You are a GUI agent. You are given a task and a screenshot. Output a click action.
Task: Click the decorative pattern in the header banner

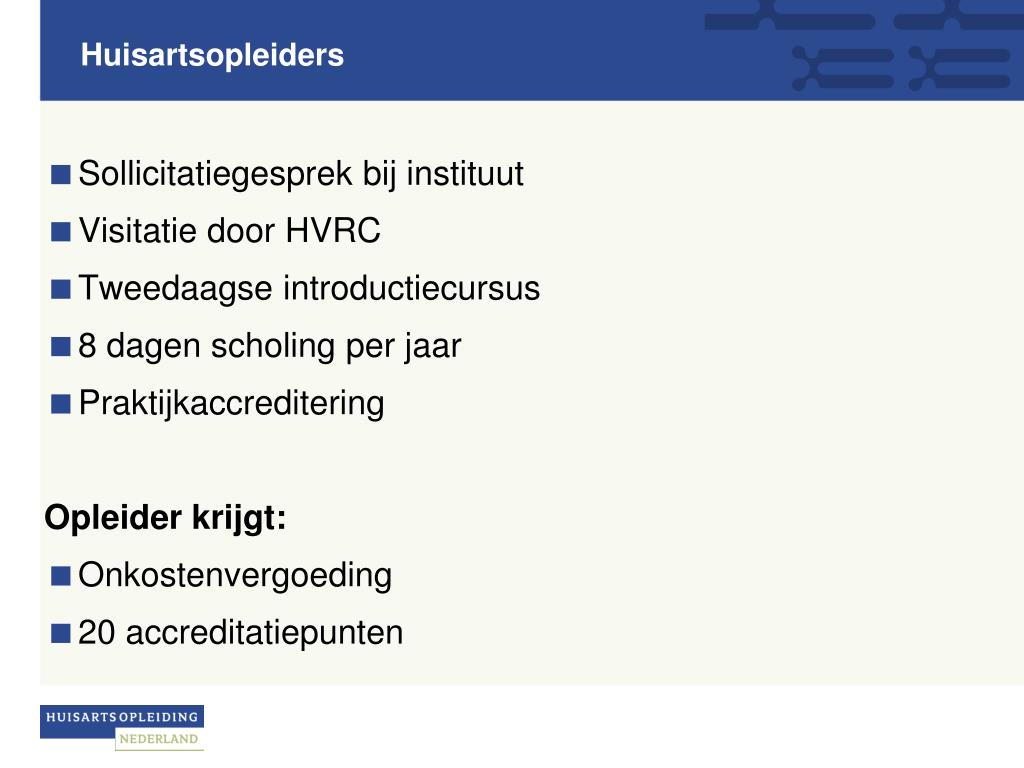pyautogui.click(x=864, y=46)
